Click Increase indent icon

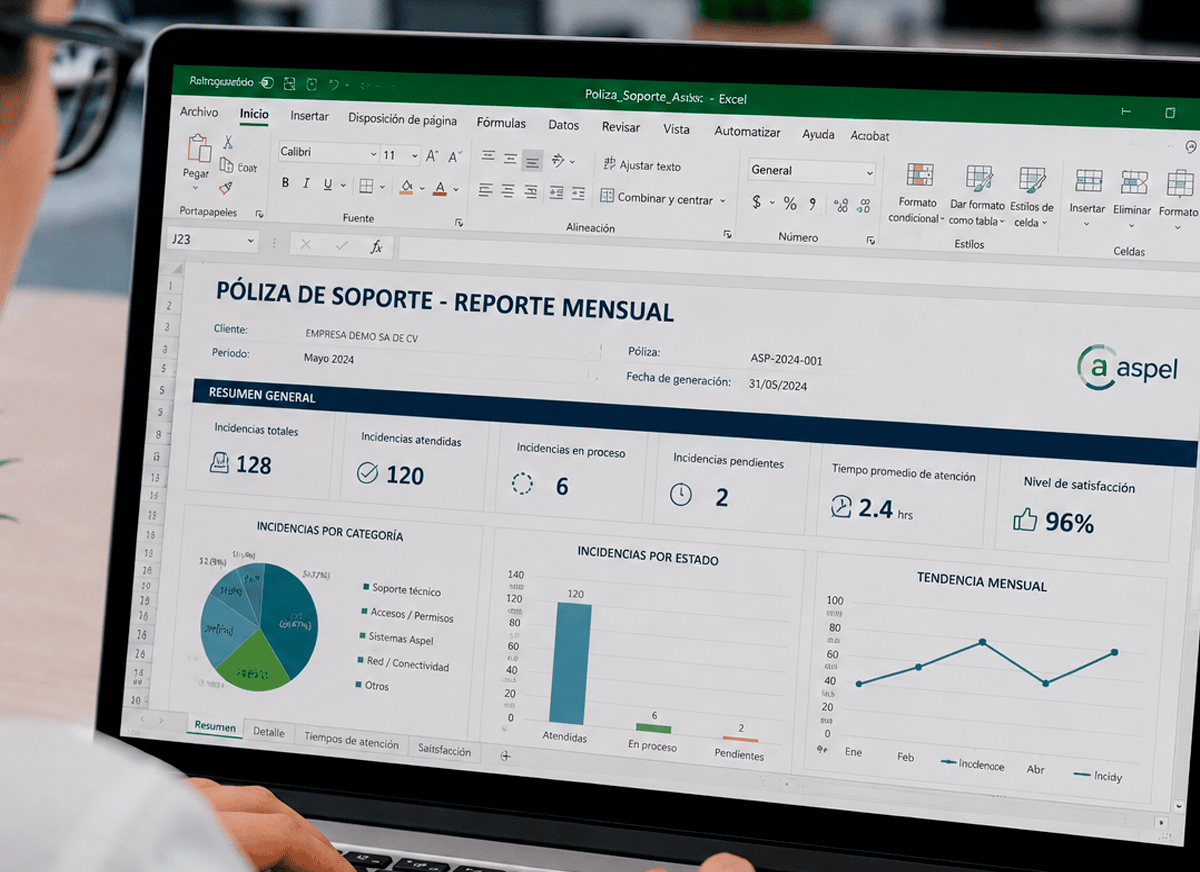tap(580, 194)
